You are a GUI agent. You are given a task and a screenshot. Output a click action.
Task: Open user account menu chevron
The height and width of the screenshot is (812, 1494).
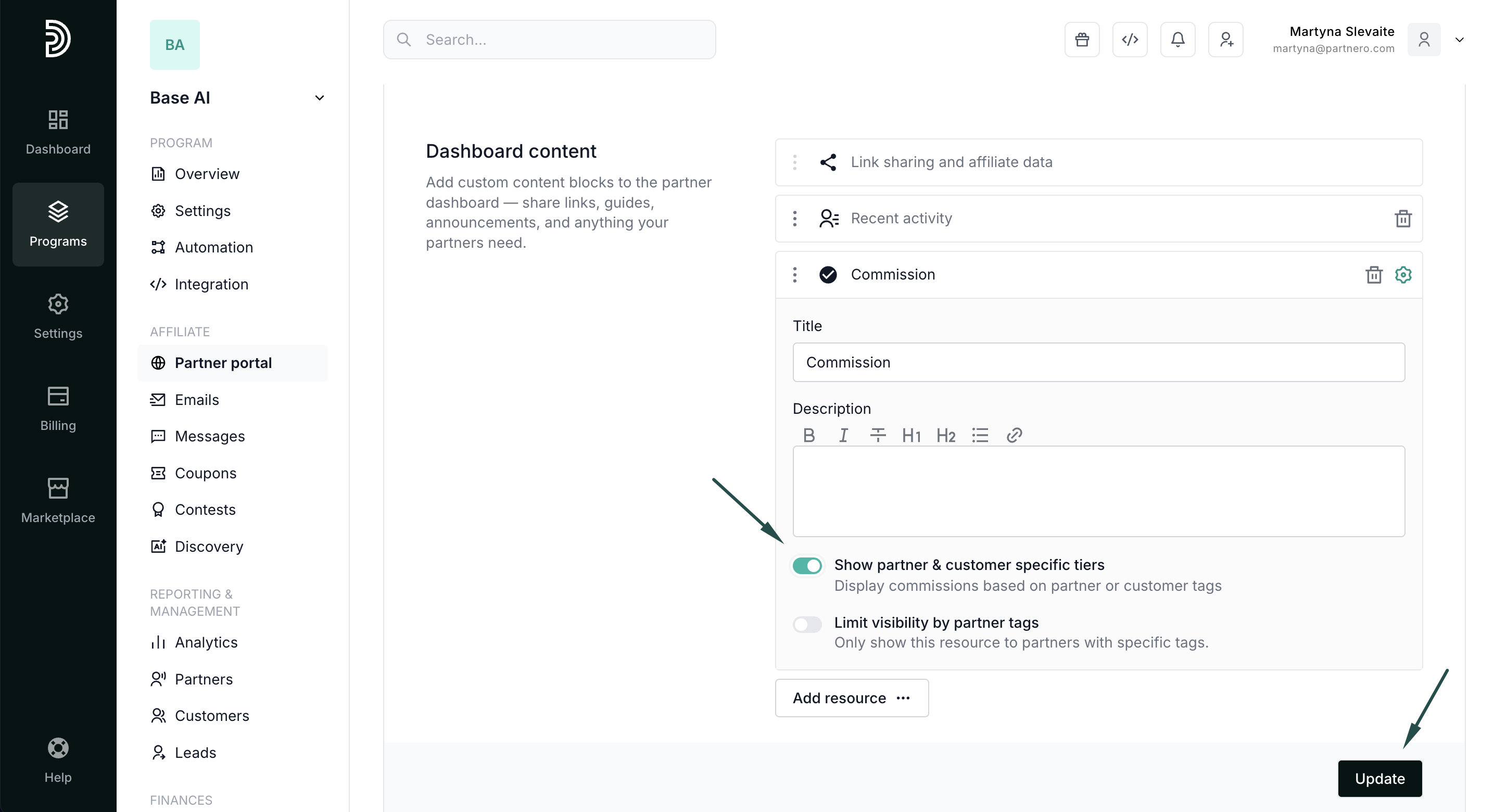pos(1459,40)
